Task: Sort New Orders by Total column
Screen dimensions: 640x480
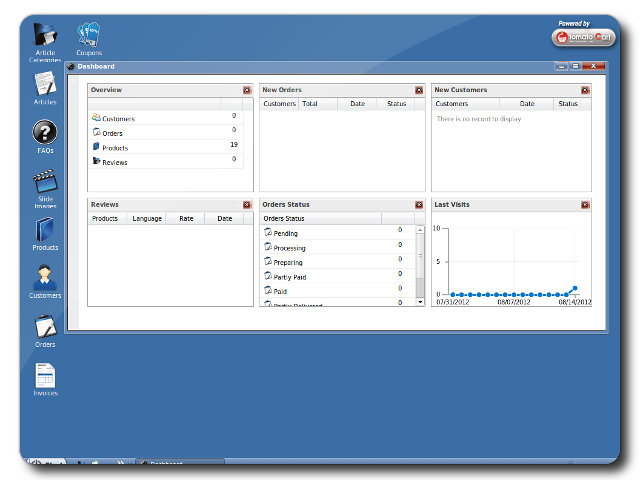Action: 310,104
